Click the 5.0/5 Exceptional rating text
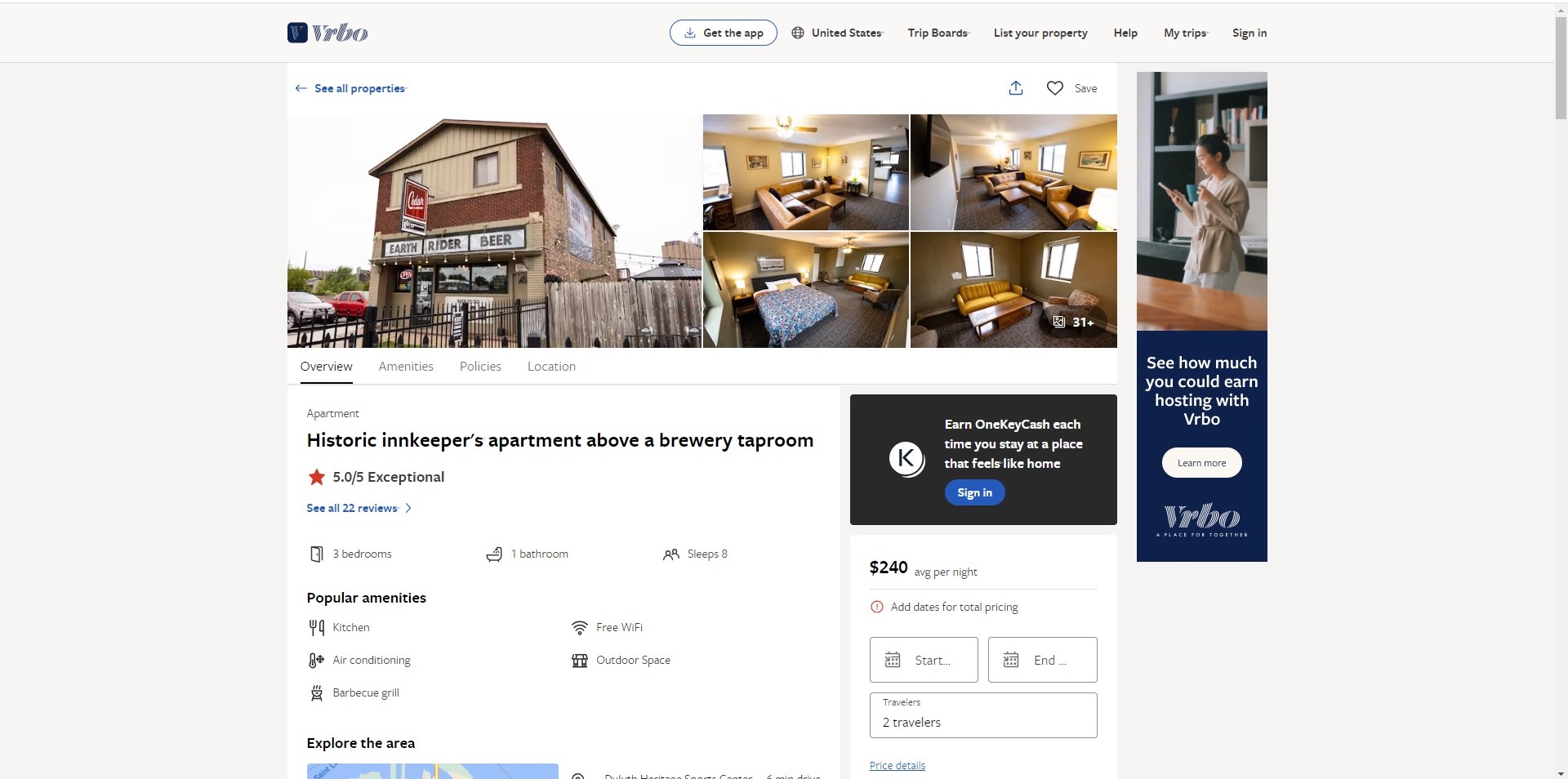1568x779 pixels. click(389, 477)
